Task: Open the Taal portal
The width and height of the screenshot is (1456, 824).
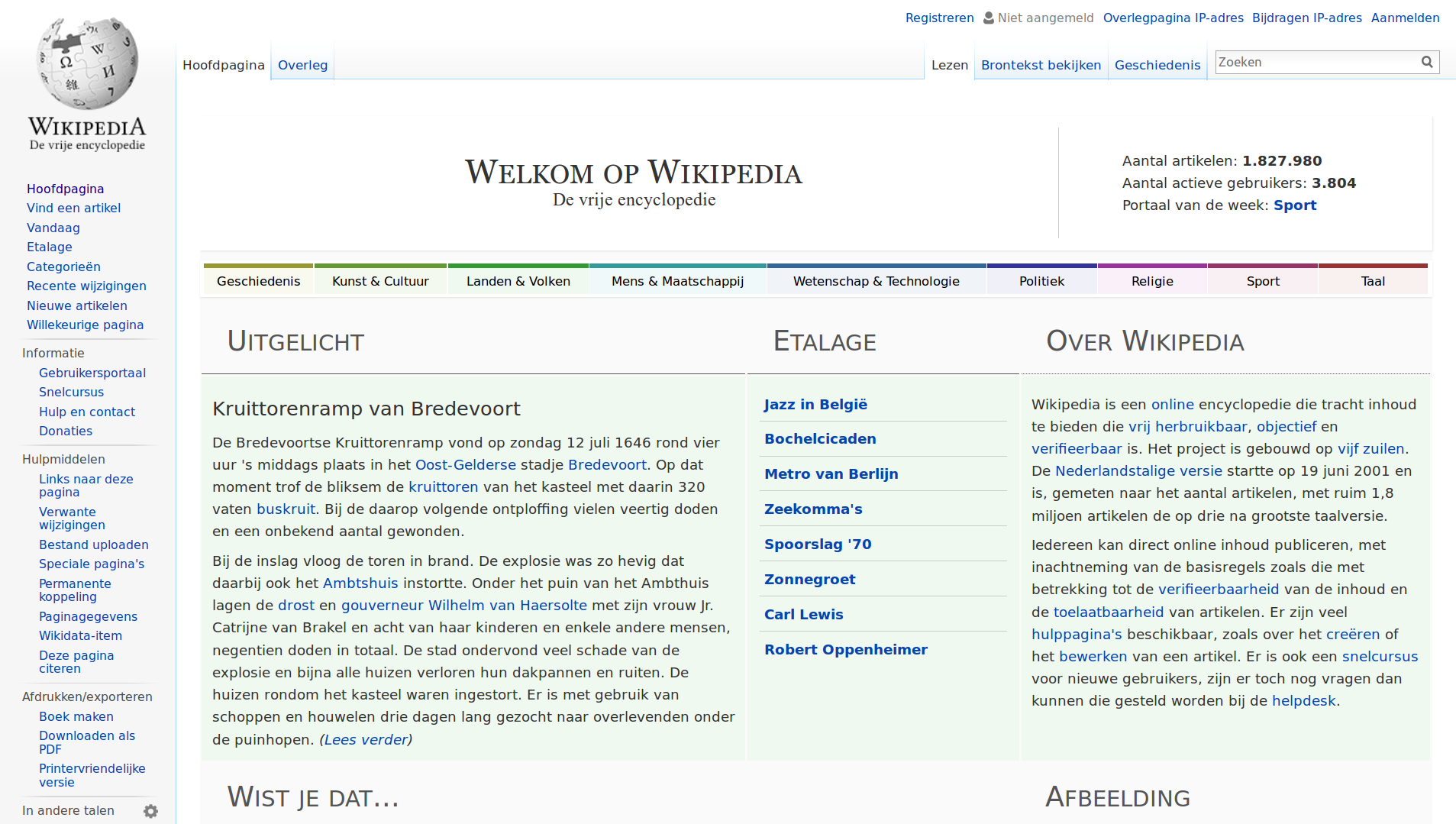Action: coord(1373,281)
